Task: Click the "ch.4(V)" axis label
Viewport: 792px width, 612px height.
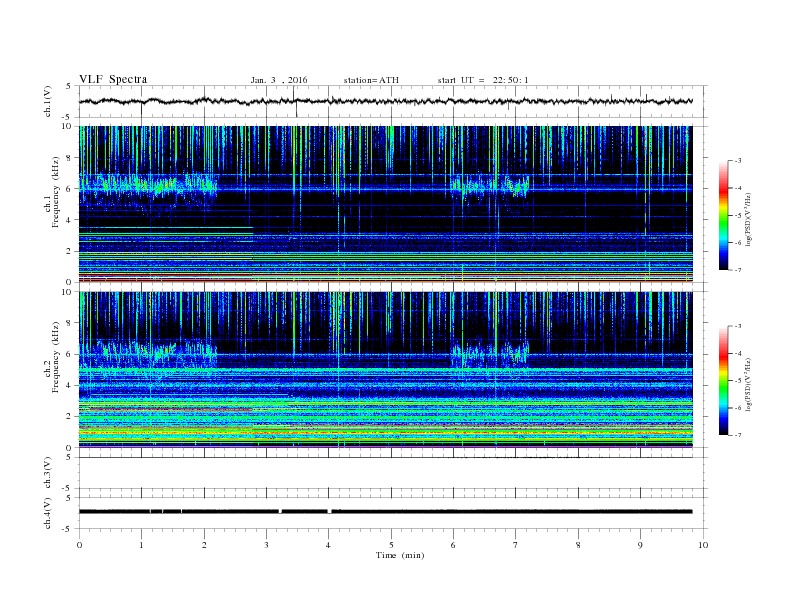Action: [x=48, y=513]
